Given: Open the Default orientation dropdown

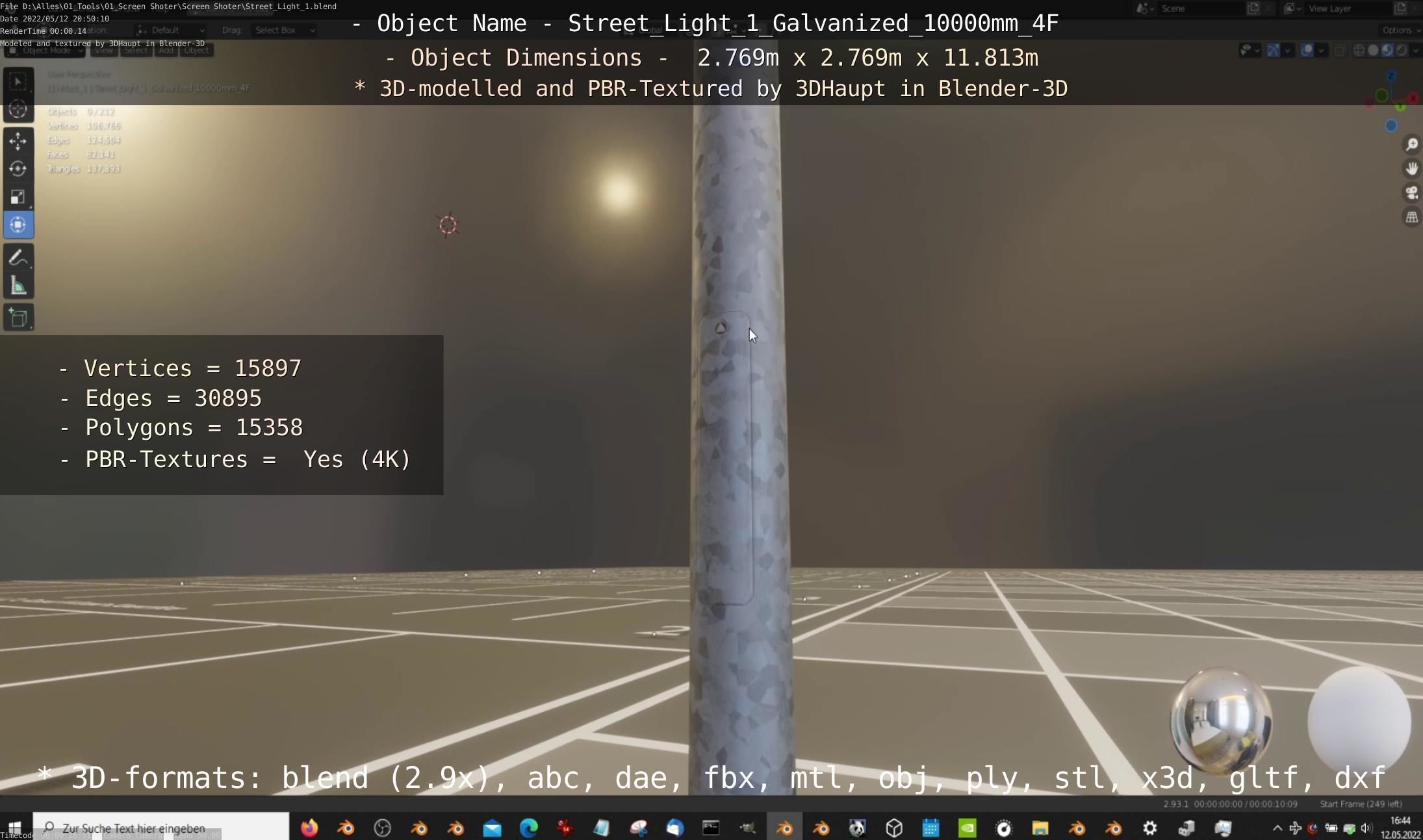Looking at the screenshot, I should pos(171,30).
